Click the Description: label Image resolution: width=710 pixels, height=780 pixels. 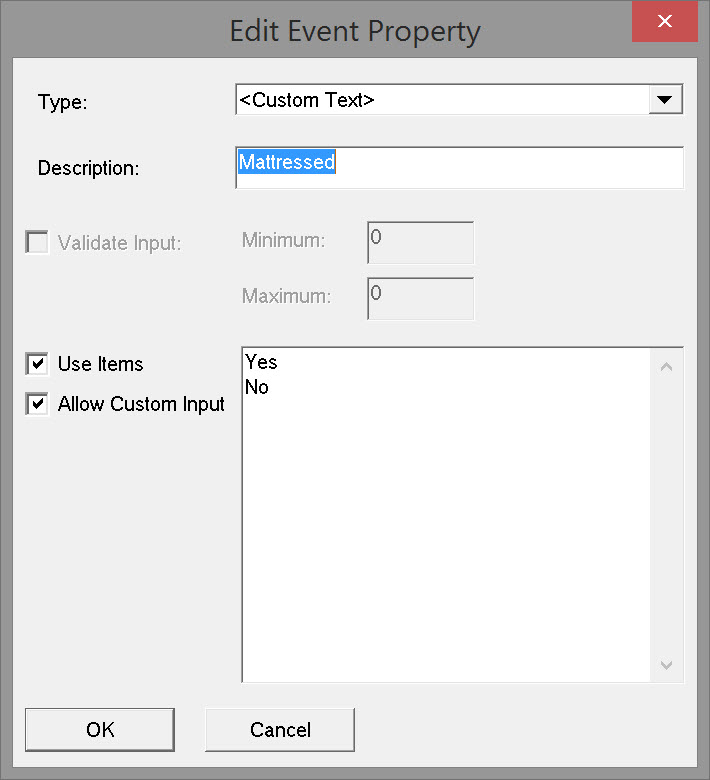coord(88,168)
